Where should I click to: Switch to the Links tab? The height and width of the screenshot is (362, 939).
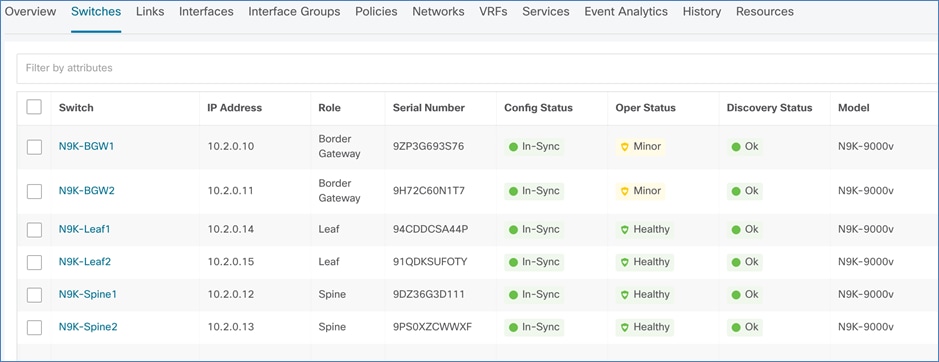coord(150,11)
